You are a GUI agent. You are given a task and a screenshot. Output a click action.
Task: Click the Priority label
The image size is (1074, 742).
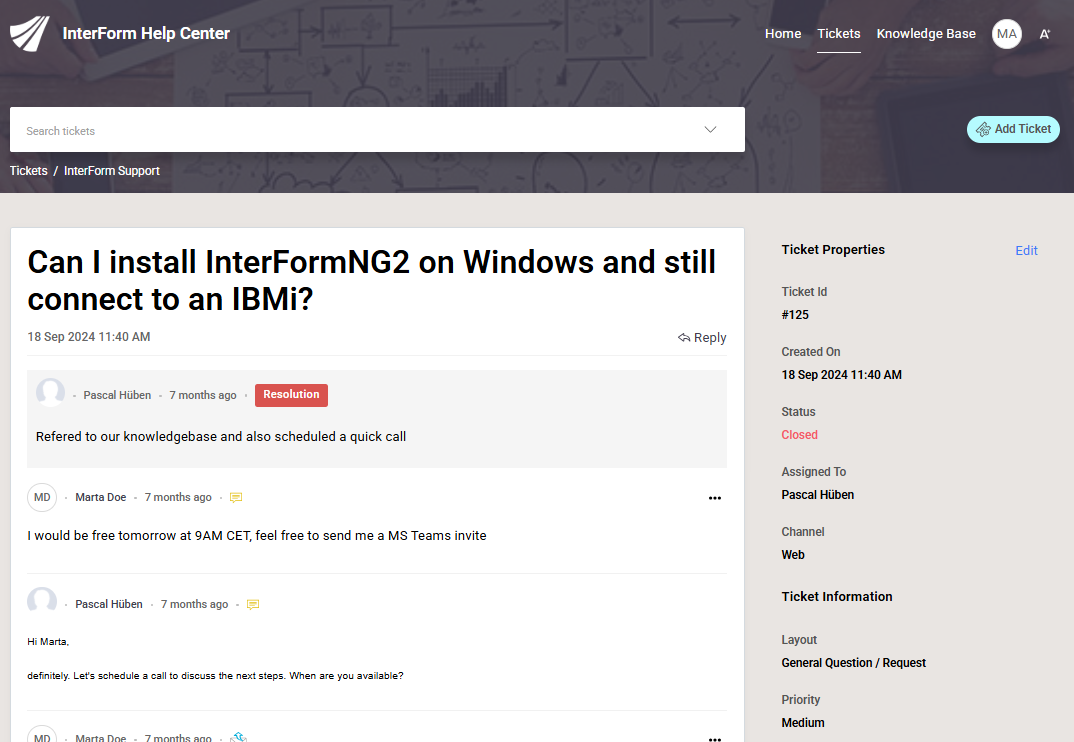[x=801, y=700]
